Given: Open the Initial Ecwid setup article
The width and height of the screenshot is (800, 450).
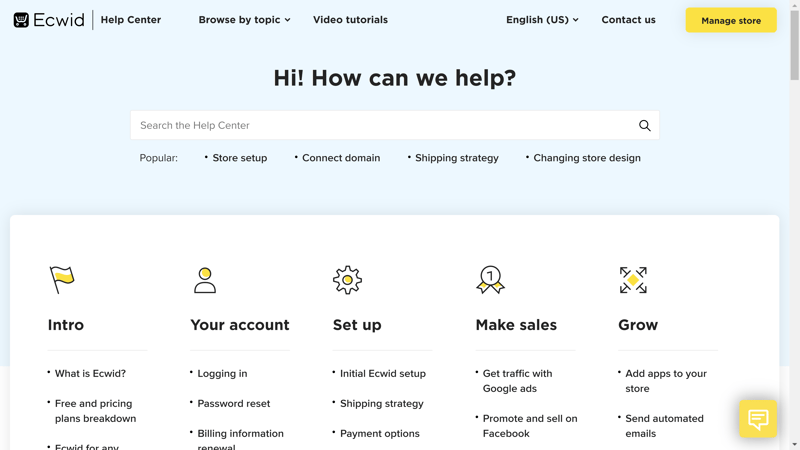Looking at the screenshot, I should 383,373.
